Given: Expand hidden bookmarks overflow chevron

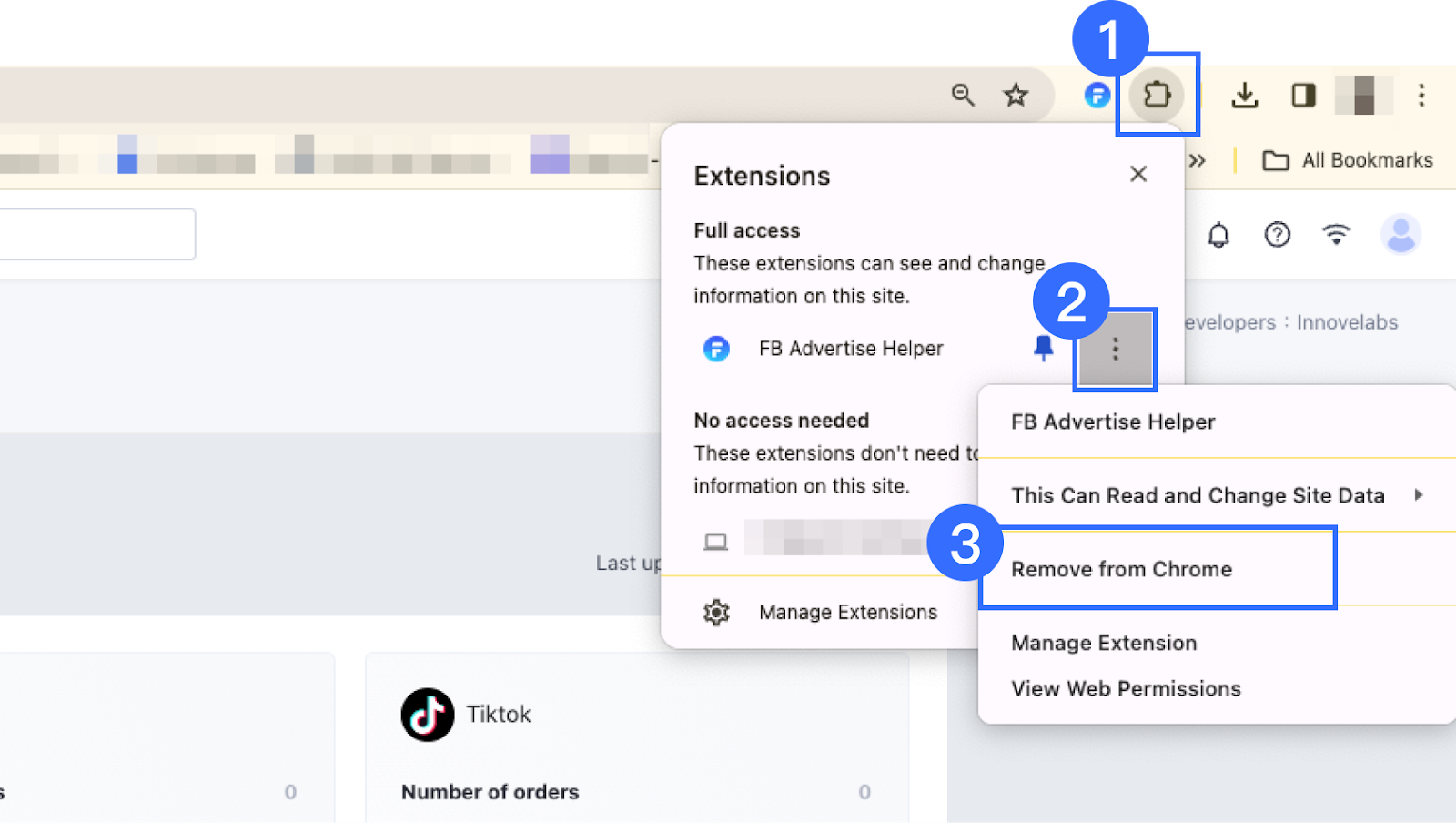Looking at the screenshot, I should [x=1198, y=161].
